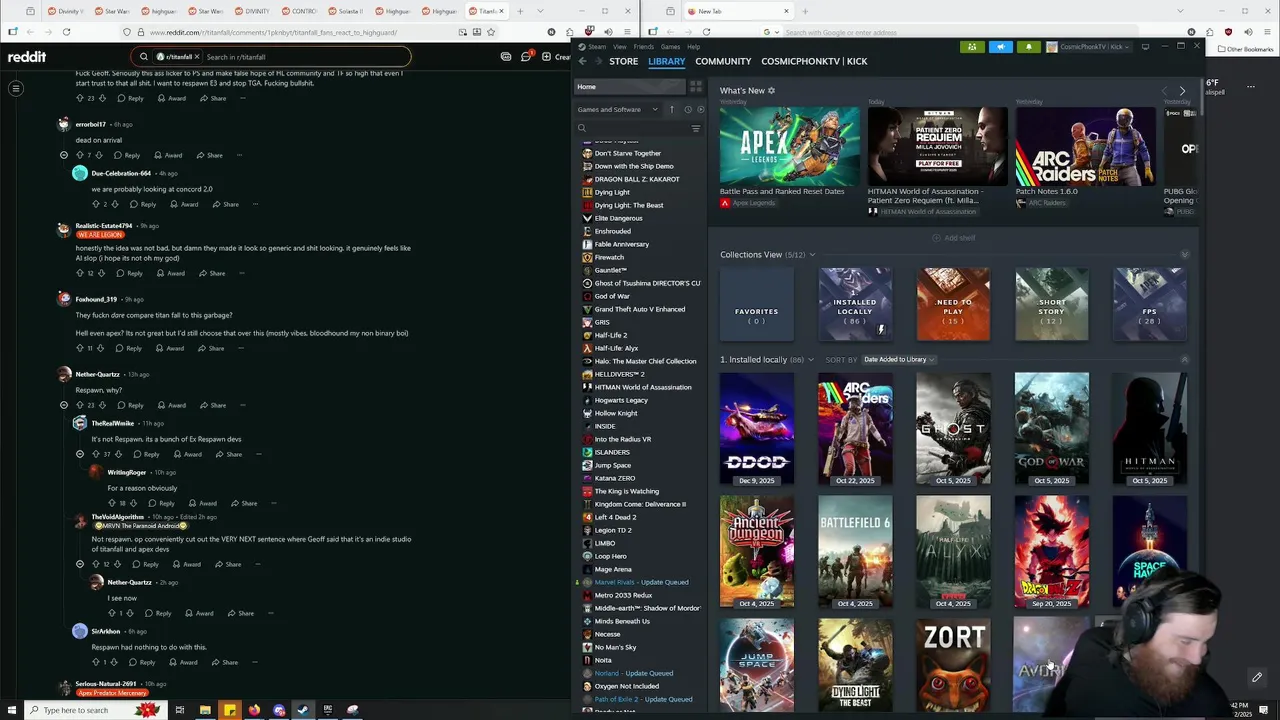This screenshot has width=1280, height=720.
Task: Go to Steam COMMUNITY tab
Action: pyautogui.click(x=723, y=61)
